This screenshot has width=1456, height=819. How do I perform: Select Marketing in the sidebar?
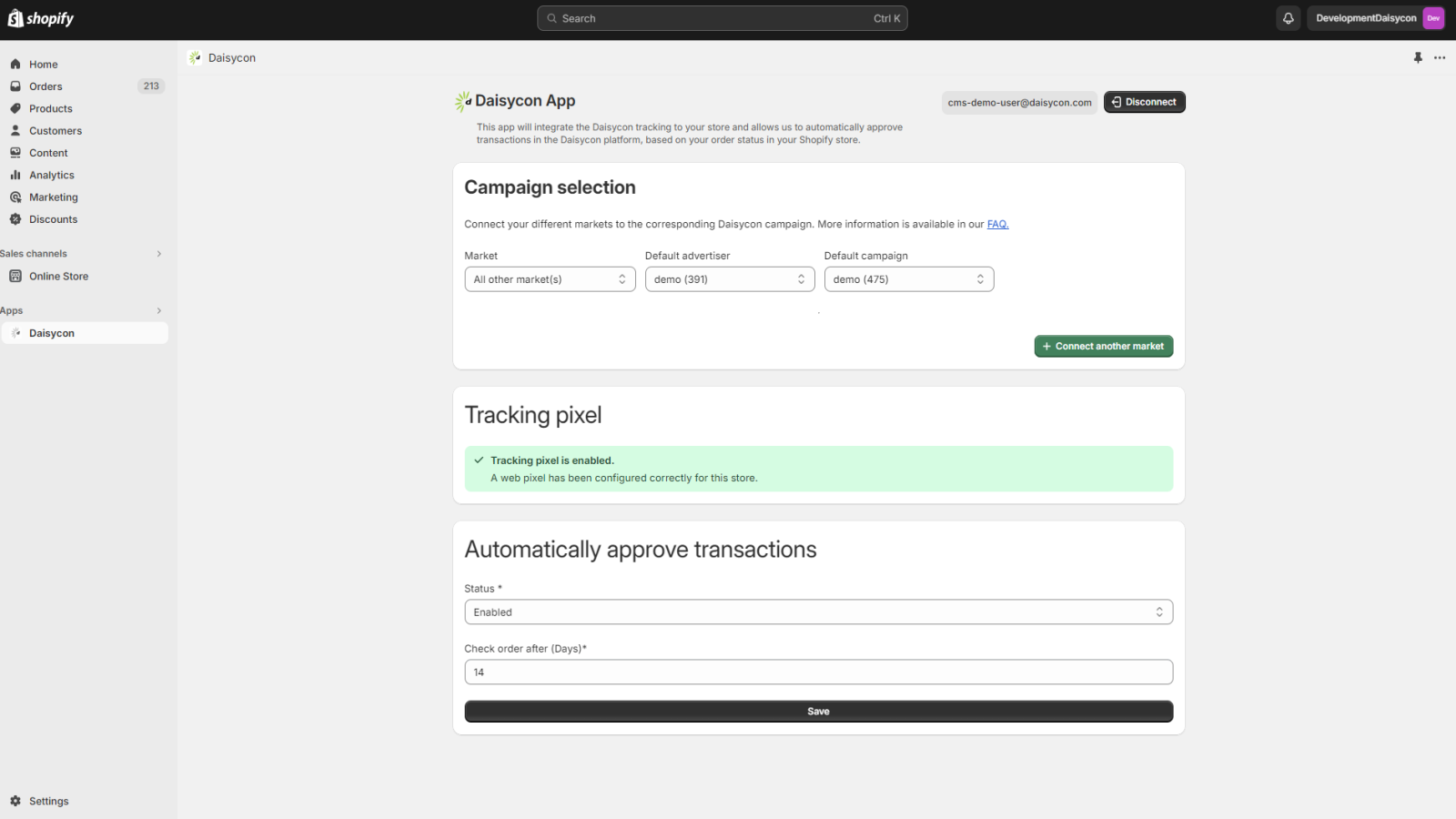(53, 197)
